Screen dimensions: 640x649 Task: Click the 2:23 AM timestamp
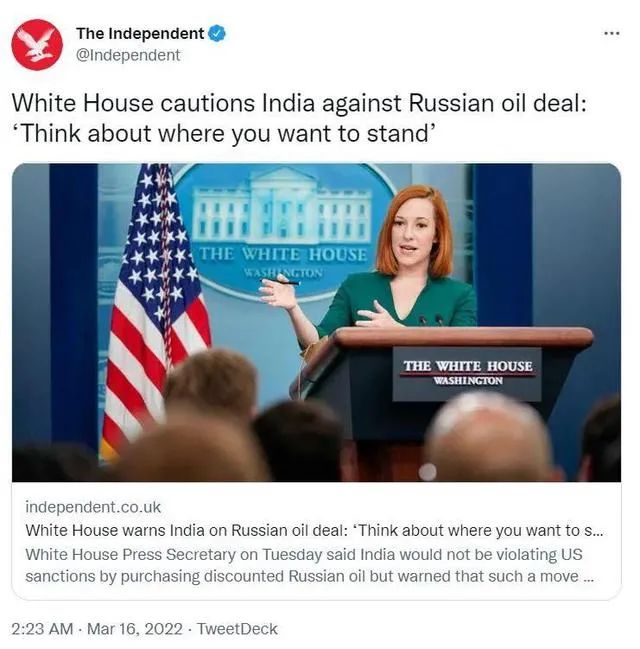pos(42,629)
